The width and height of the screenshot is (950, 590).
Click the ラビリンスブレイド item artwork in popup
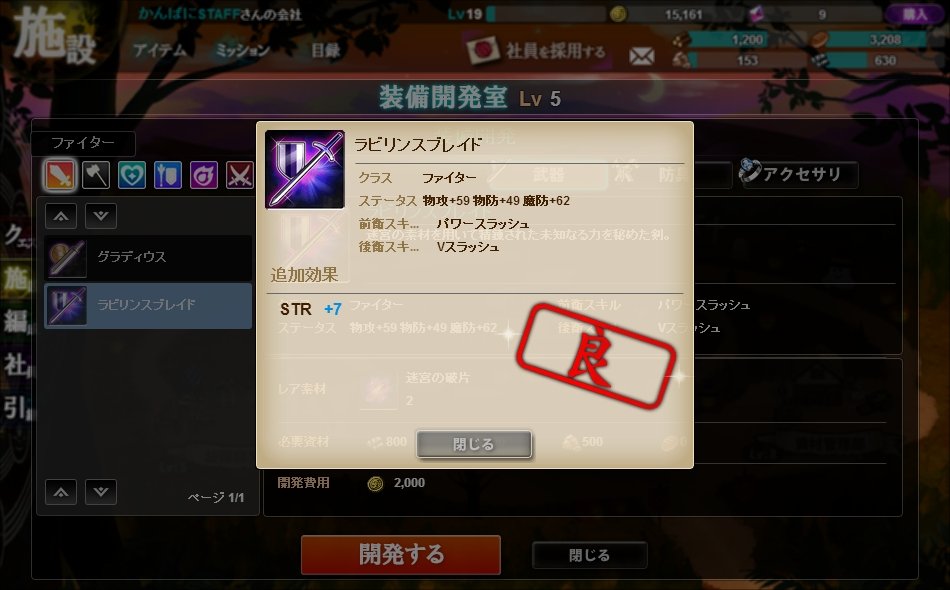[305, 170]
